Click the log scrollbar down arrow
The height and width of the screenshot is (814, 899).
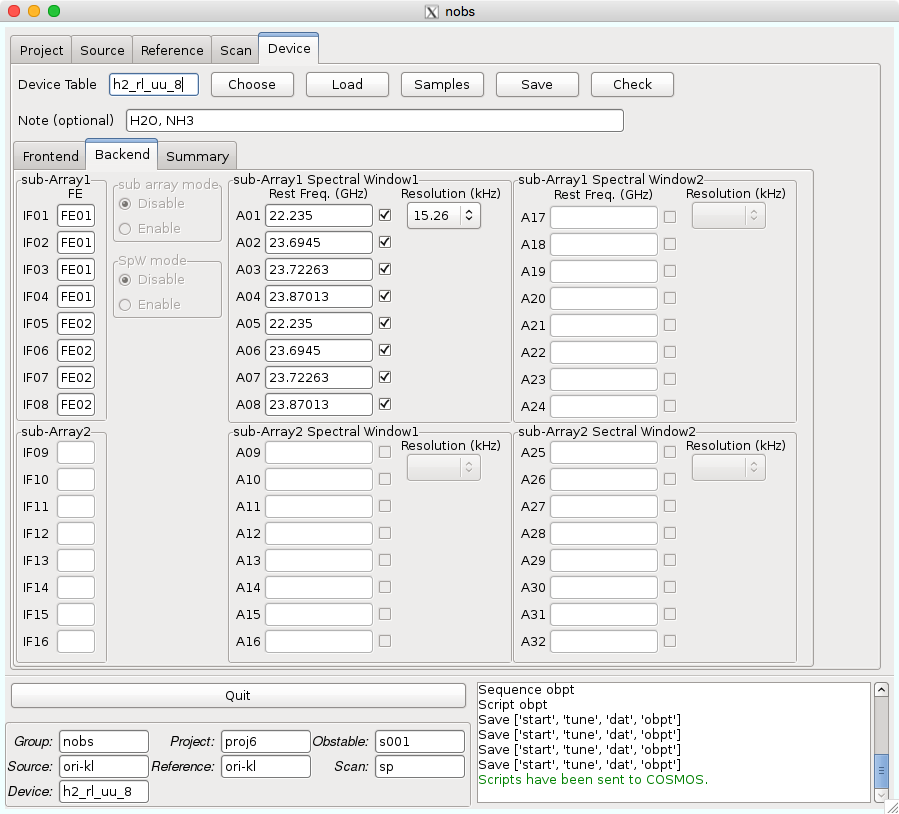pos(881,795)
